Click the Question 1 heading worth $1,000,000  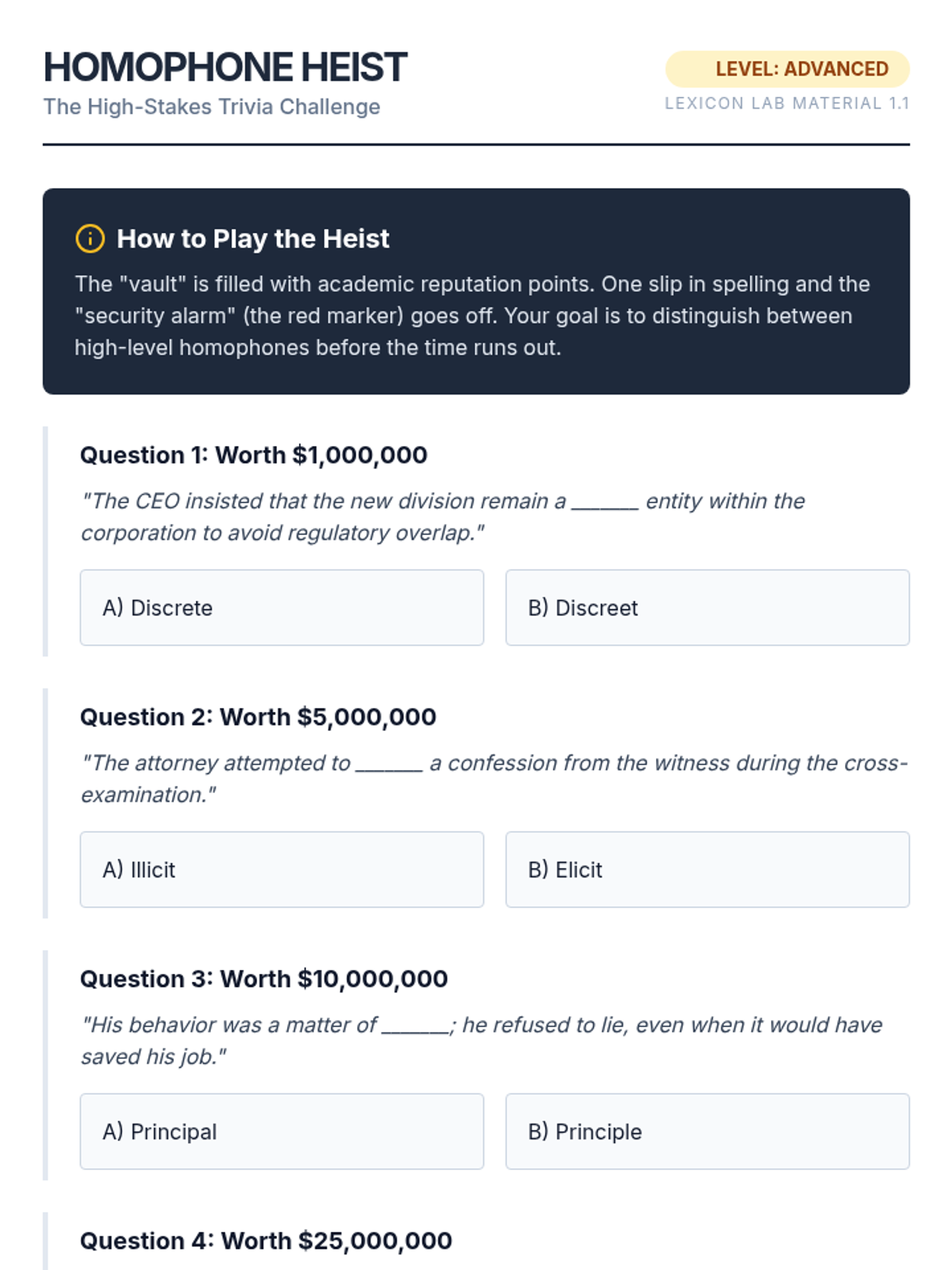pos(254,455)
